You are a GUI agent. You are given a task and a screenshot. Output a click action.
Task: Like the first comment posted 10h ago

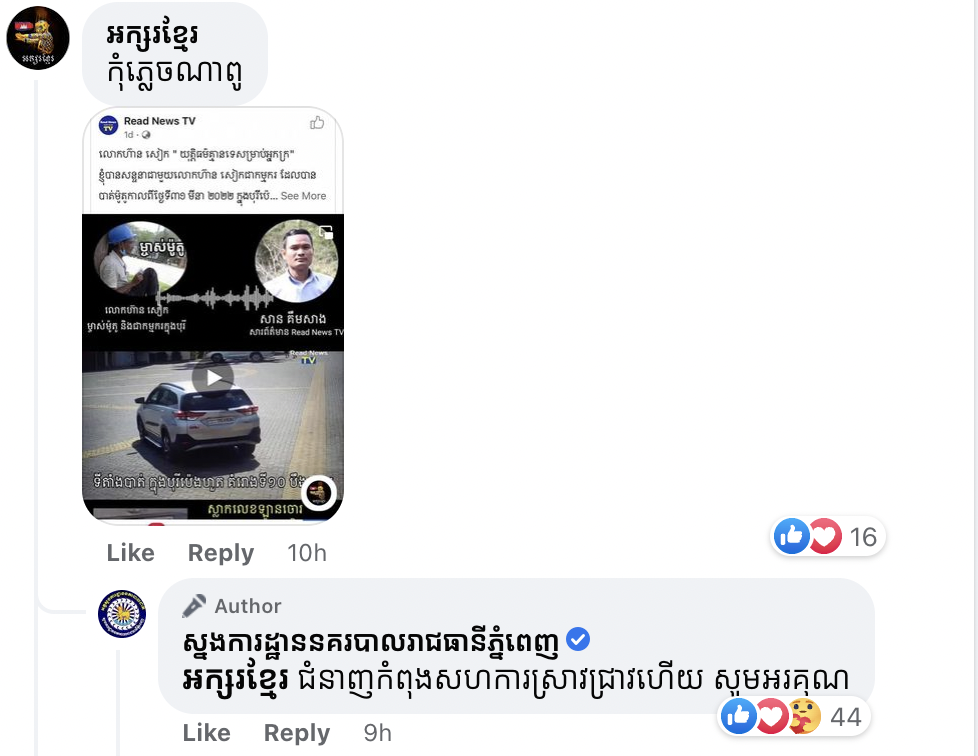(130, 553)
